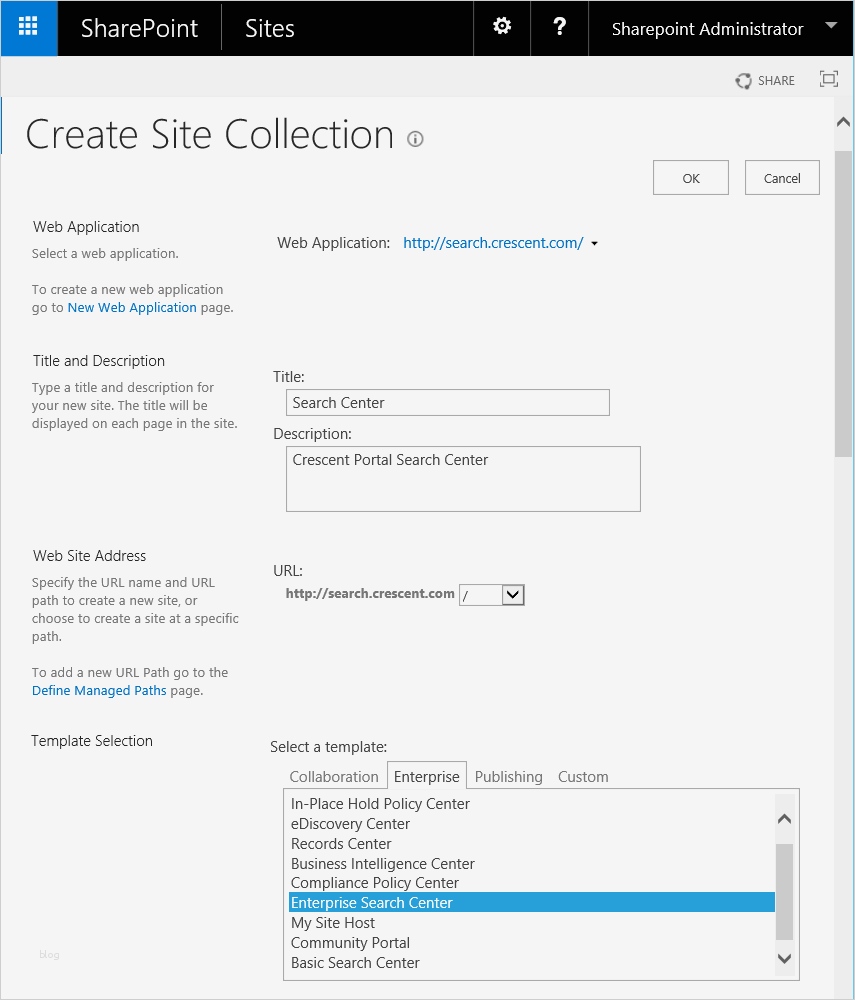Screen dimensions: 855x1000
Task: Click into the Description text area
Action: [x=463, y=479]
